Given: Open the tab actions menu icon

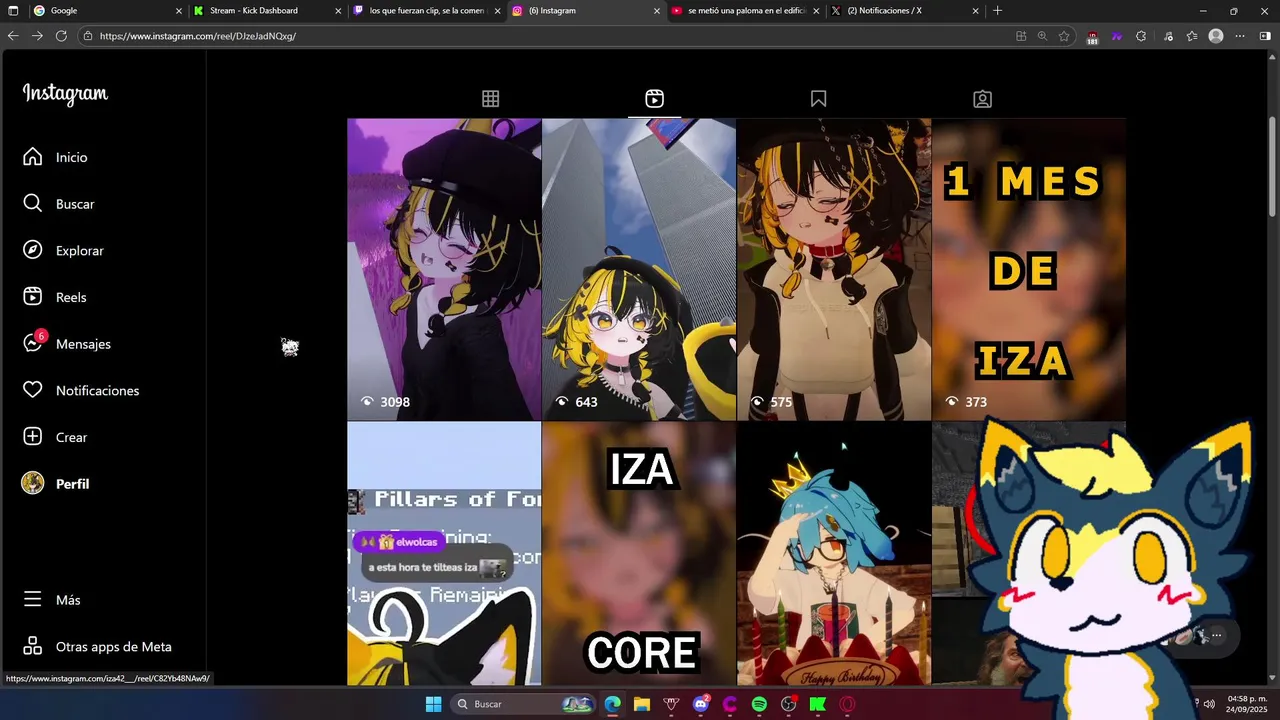Looking at the screenshot, I should coord(14,11).
